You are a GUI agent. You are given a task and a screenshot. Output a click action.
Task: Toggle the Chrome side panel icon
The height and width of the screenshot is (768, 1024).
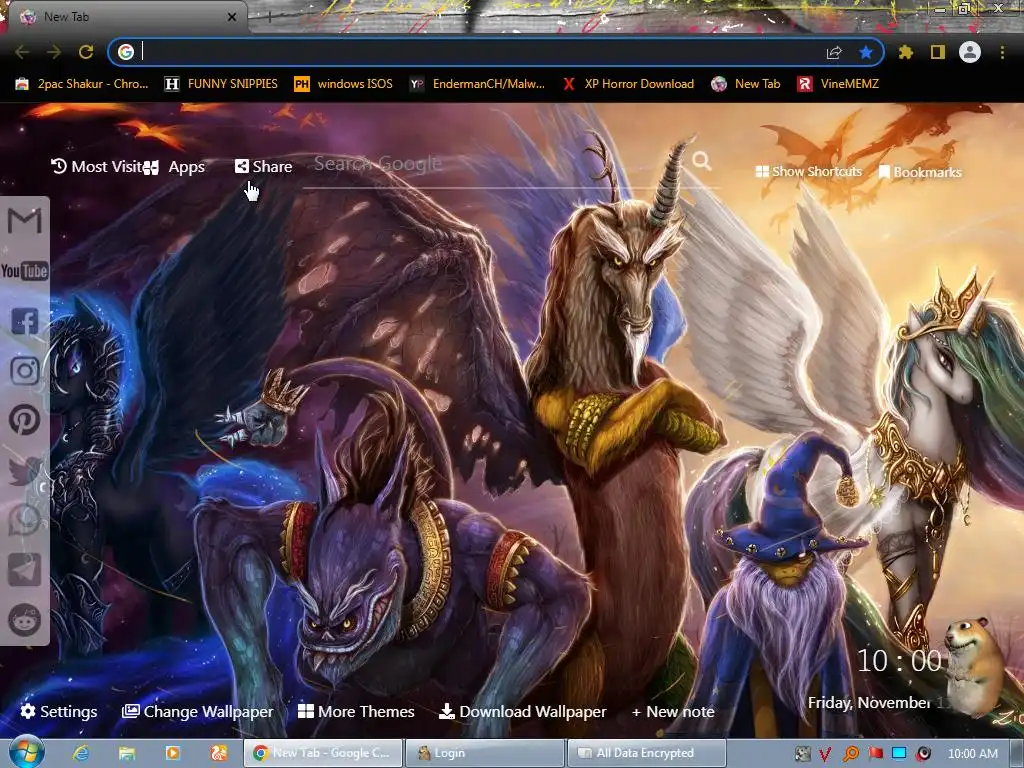938,52
